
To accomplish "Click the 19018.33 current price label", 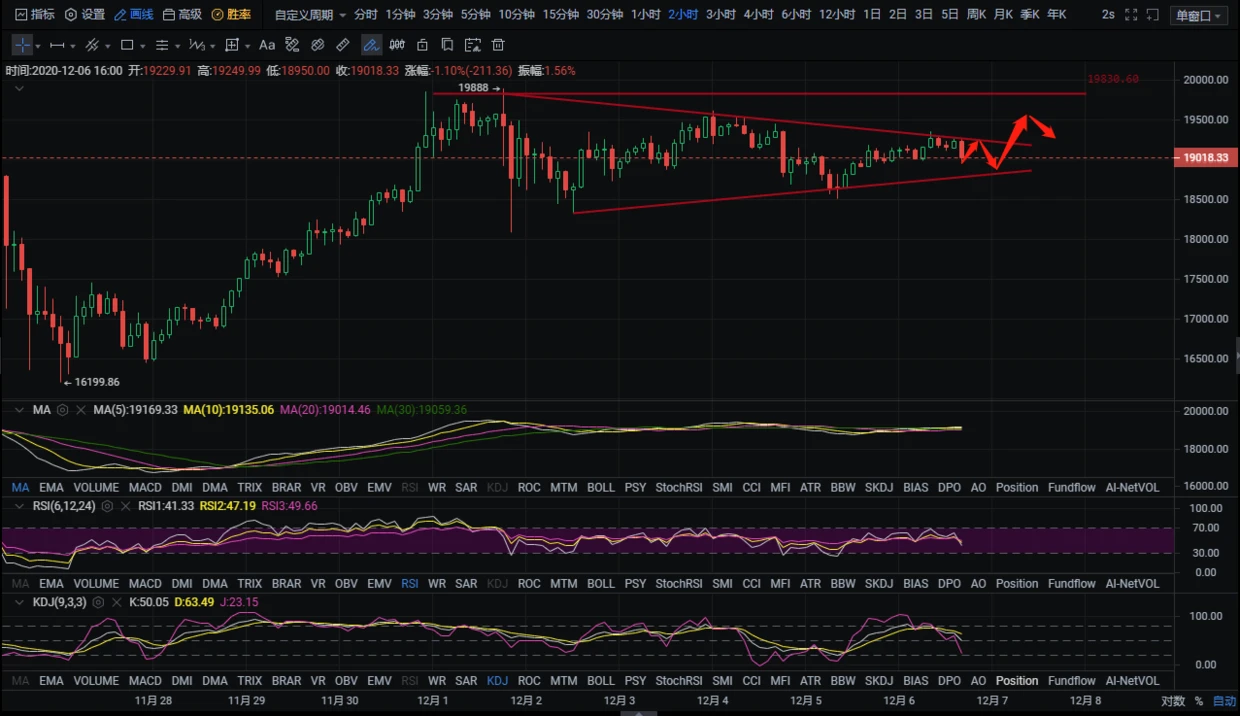I will click(x=1205, y=158).
